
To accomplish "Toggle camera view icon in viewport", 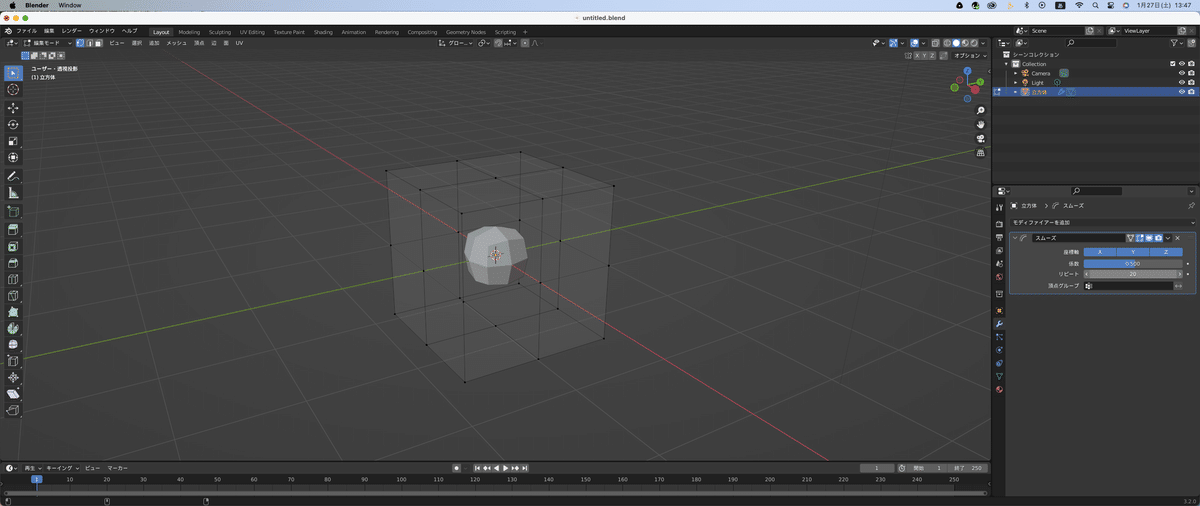I will pyautogui.click(x=981, y=139).
